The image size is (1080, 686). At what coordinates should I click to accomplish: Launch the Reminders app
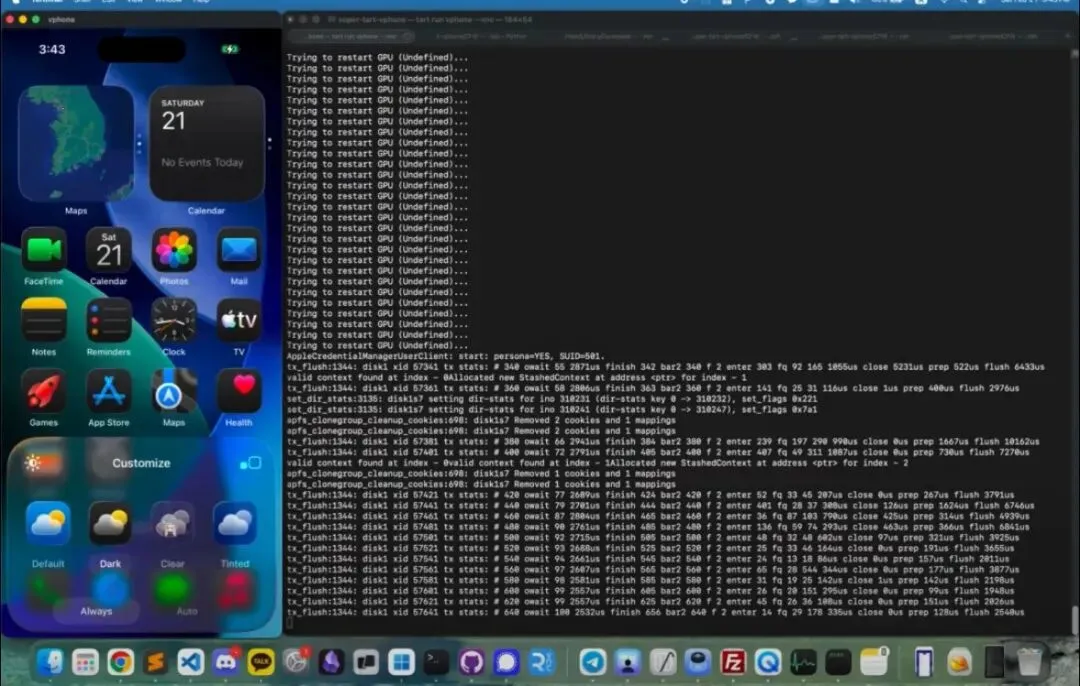tap(109, 321)
